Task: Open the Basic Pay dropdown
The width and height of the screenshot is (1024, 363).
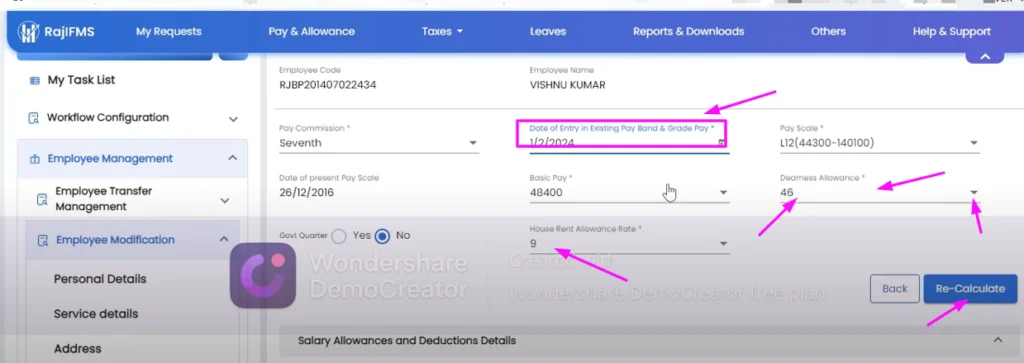Action: (629, 193)
